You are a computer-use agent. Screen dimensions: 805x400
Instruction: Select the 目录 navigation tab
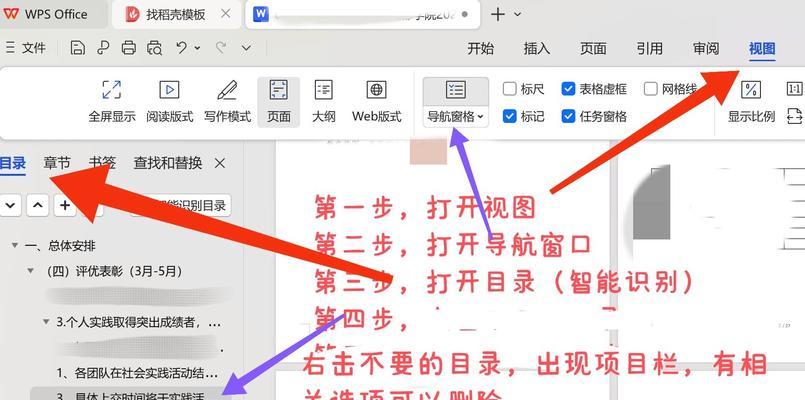[x=12, y=163]
